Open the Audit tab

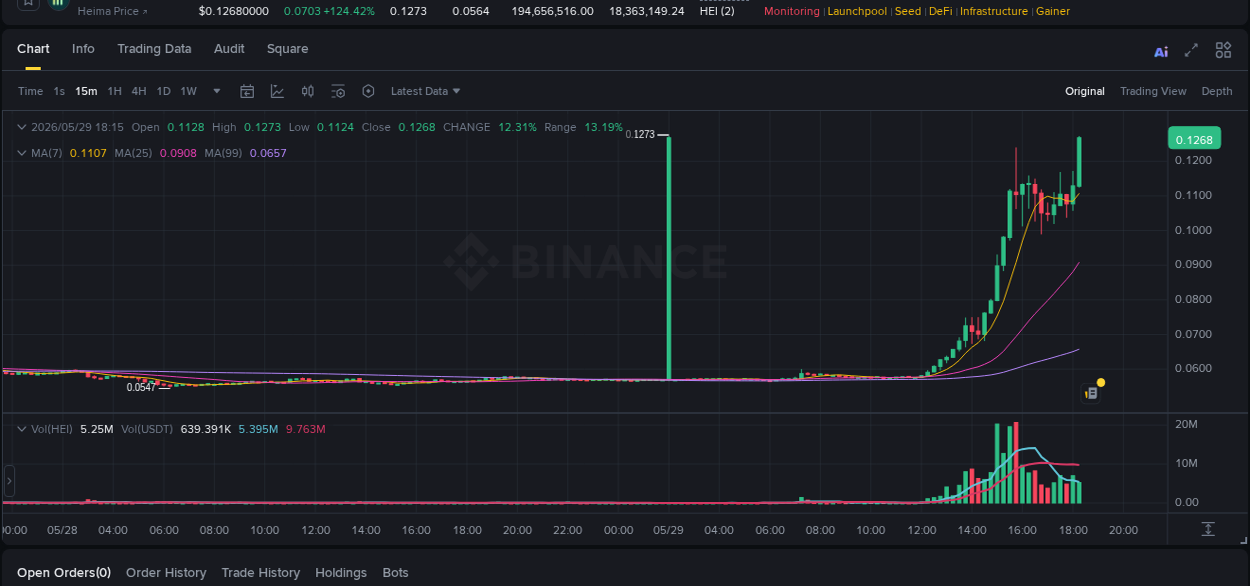(x=229, y=49)
